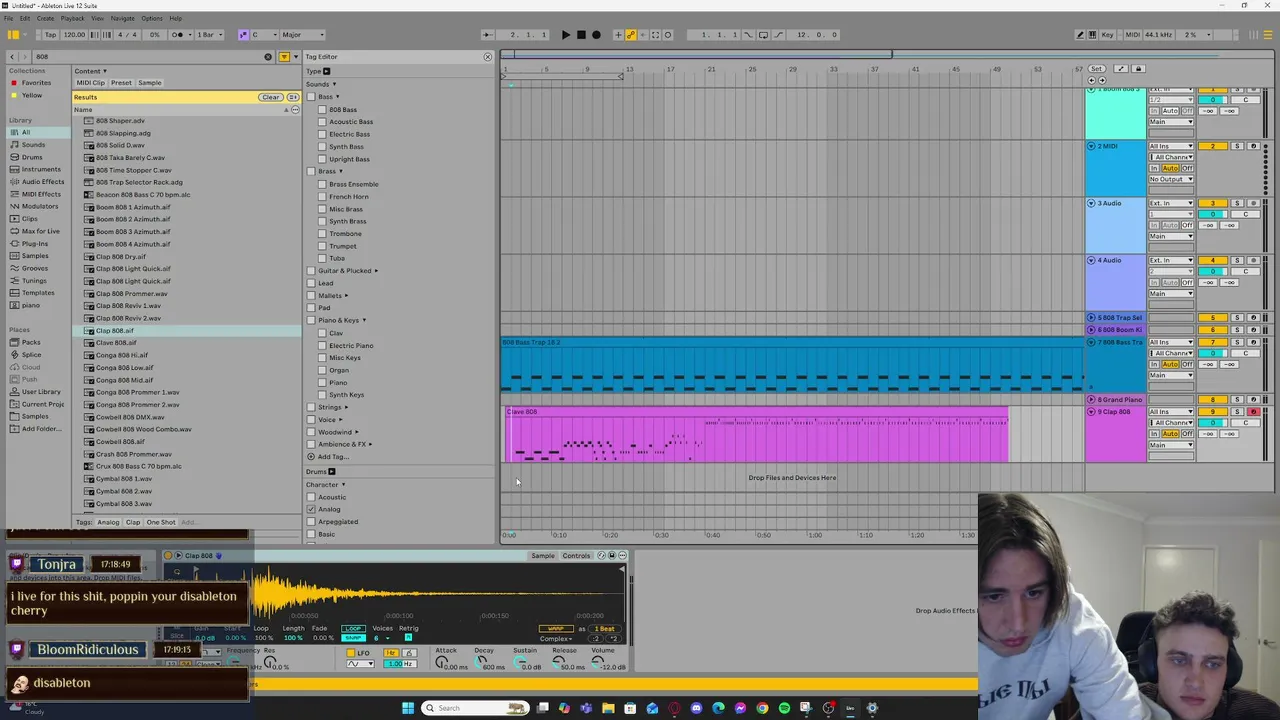Viewport: 1280px width, 720px height.
Task: Arm the 3 Audio track for recording
Action: pos(1253,204)
